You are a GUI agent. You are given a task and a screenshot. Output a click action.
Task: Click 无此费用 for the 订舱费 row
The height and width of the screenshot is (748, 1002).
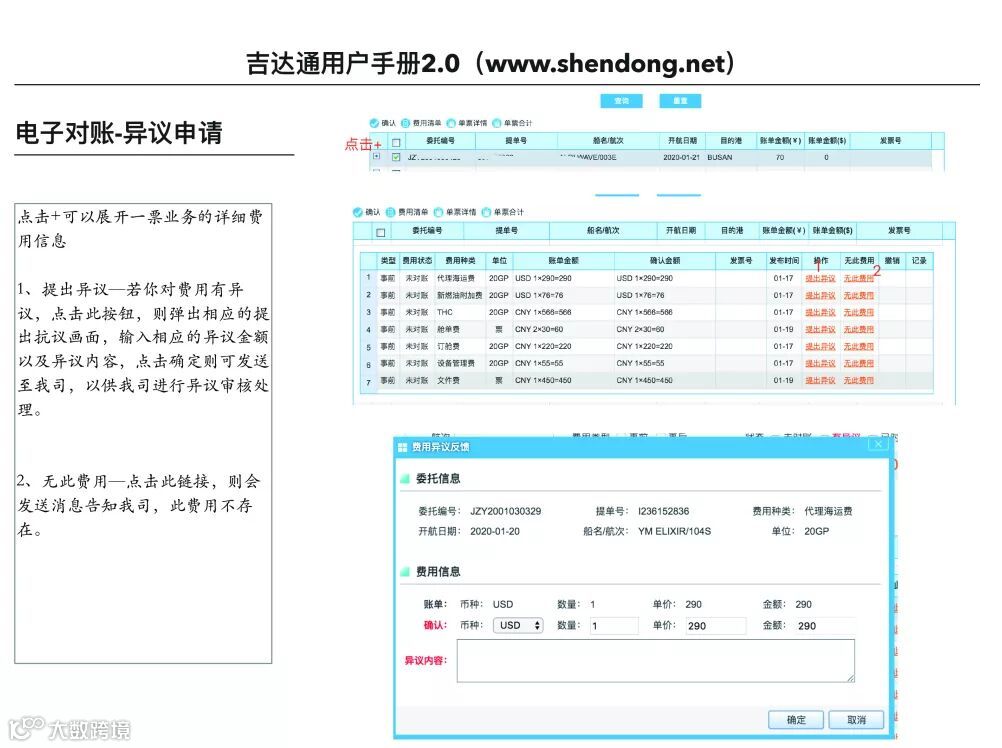coord(859,346)
